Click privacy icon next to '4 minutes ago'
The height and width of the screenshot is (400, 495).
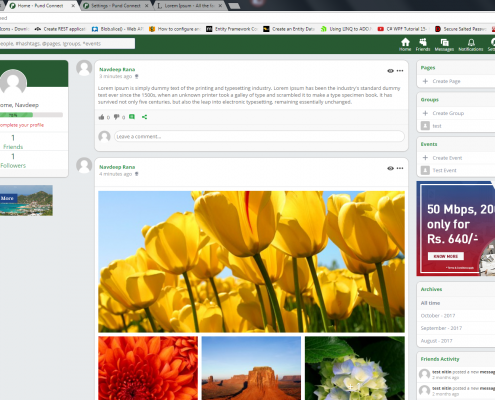coord(136,174)
